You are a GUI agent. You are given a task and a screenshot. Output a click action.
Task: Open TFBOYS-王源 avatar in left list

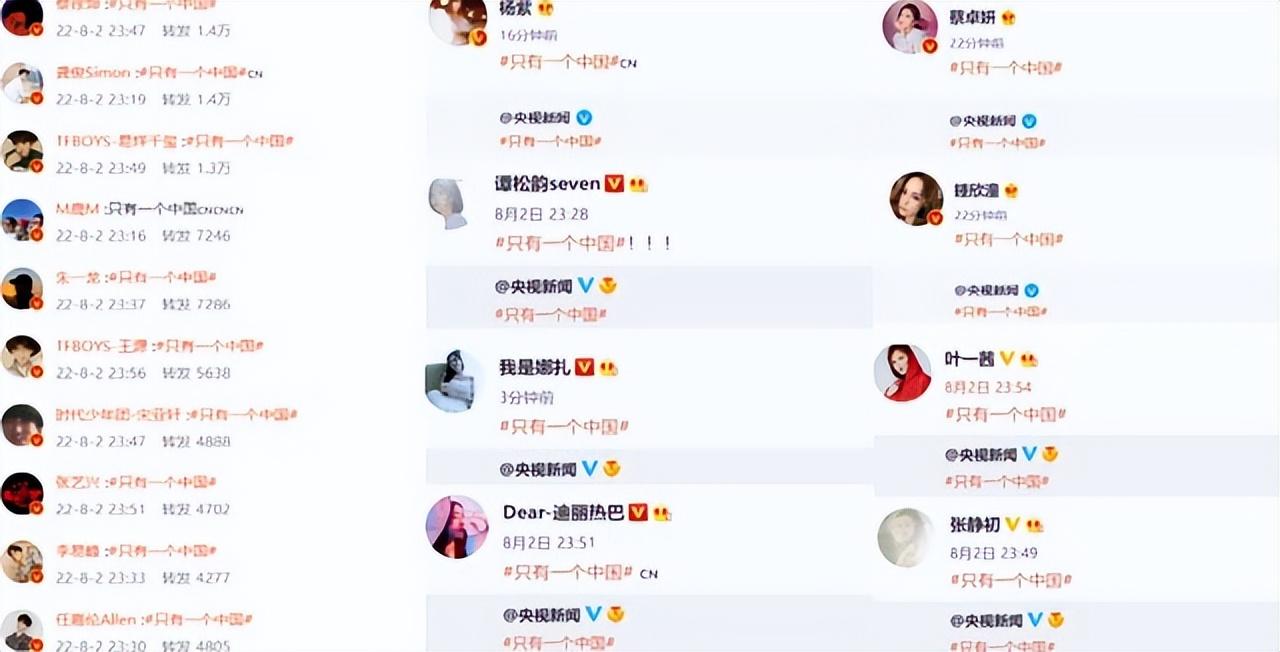[21, 357]
